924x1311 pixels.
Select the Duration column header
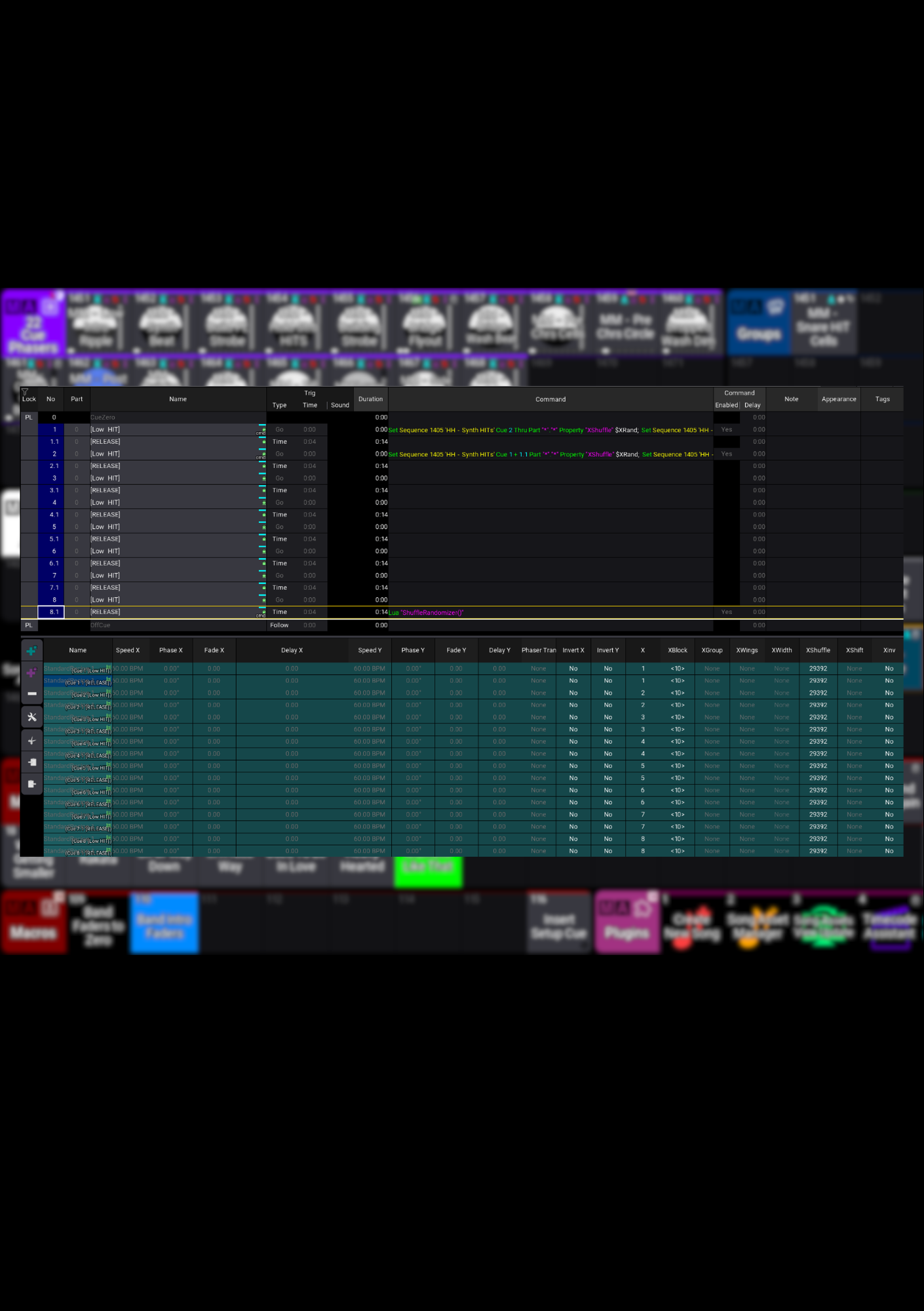coord(371,399)
